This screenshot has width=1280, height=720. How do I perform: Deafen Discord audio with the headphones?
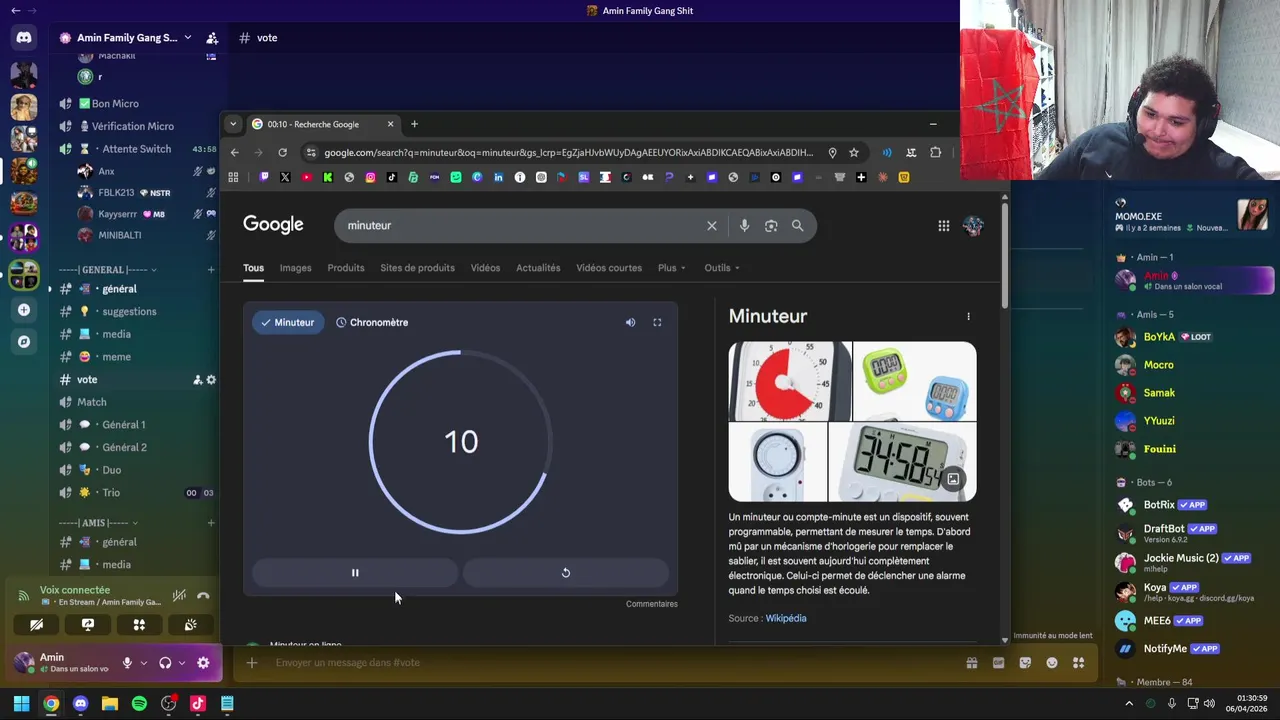point(165,663)
